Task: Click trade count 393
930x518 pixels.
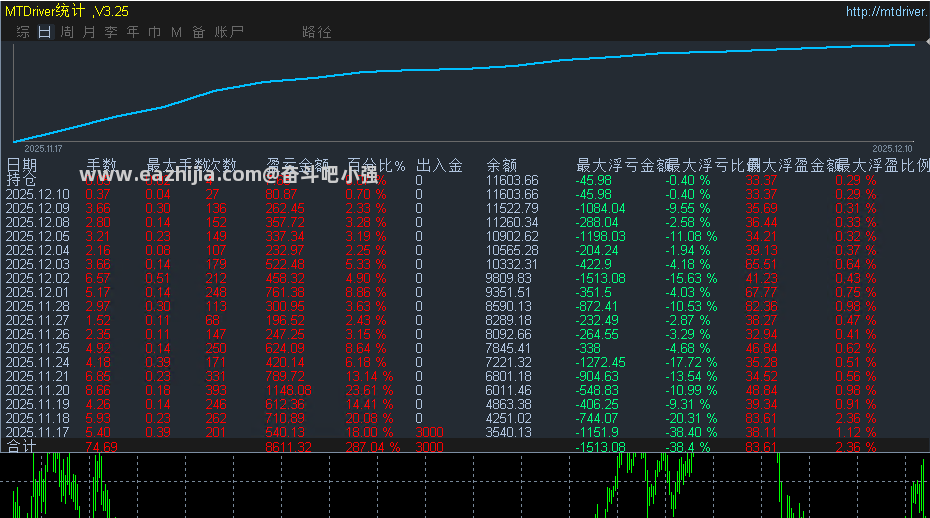Action: [216, 390]
